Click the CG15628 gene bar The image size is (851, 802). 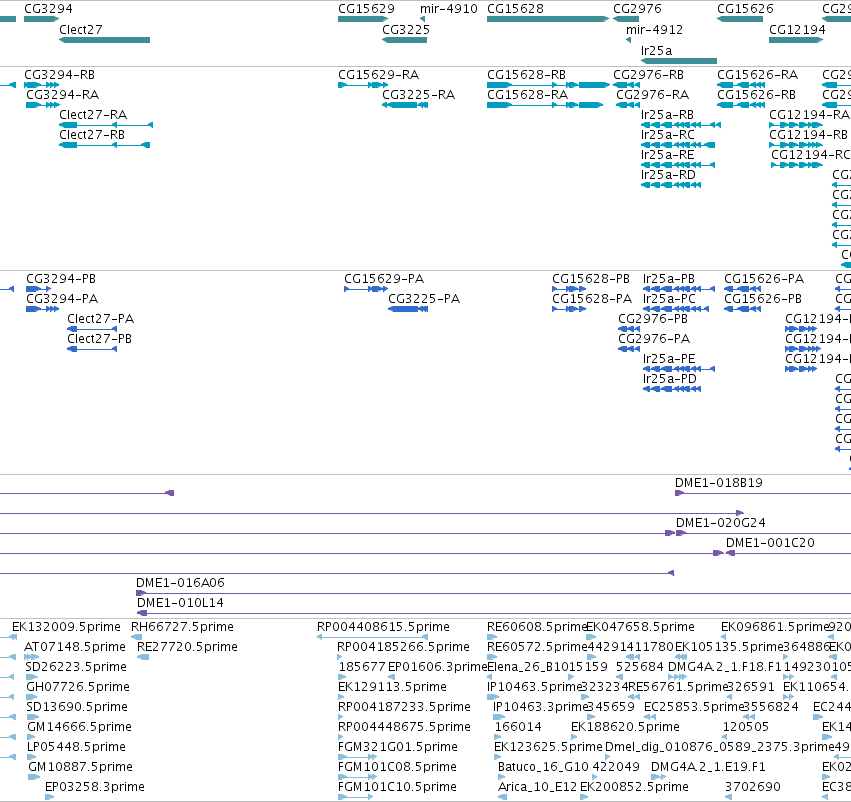point(548,19)
